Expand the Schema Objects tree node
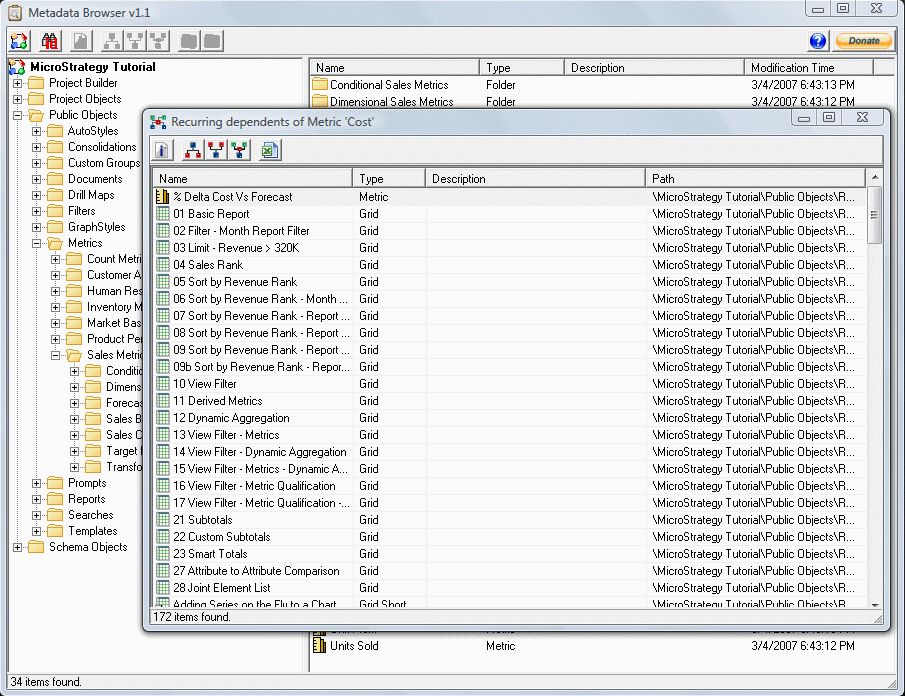 [17, 548]
